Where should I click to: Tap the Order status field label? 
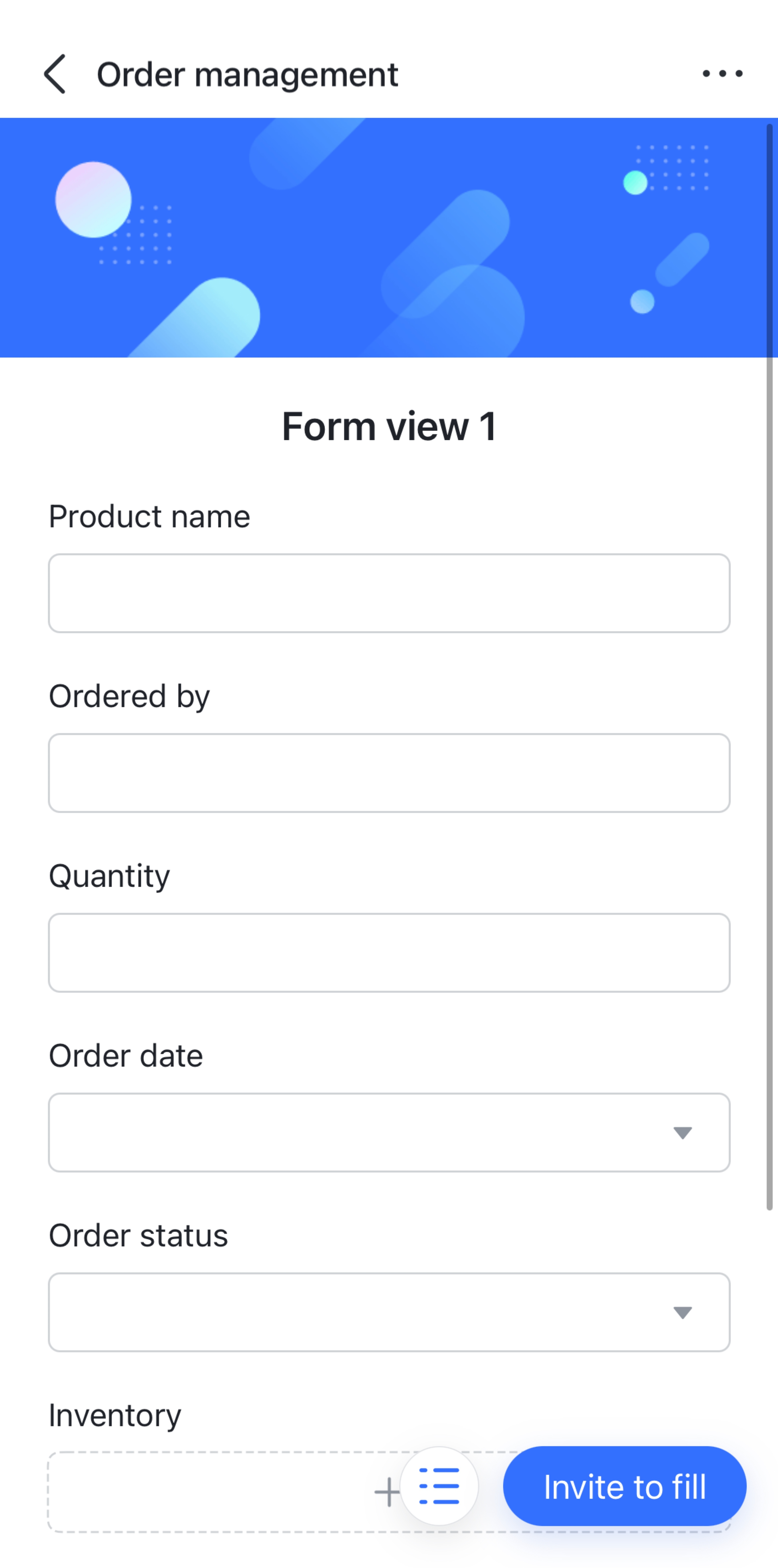pos(138,1236)
